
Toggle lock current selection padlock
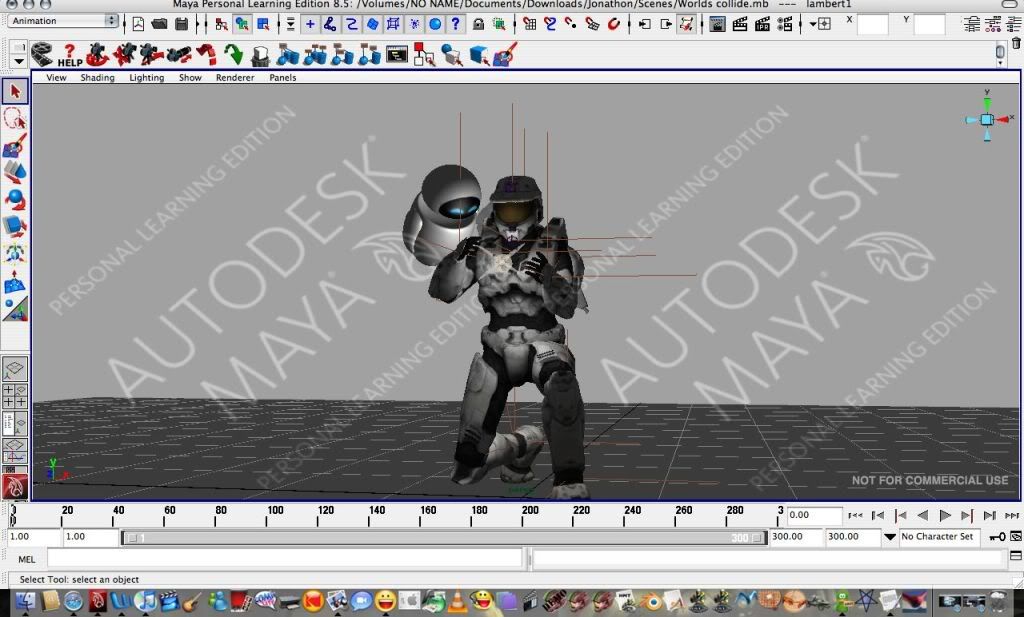(479, 24)
